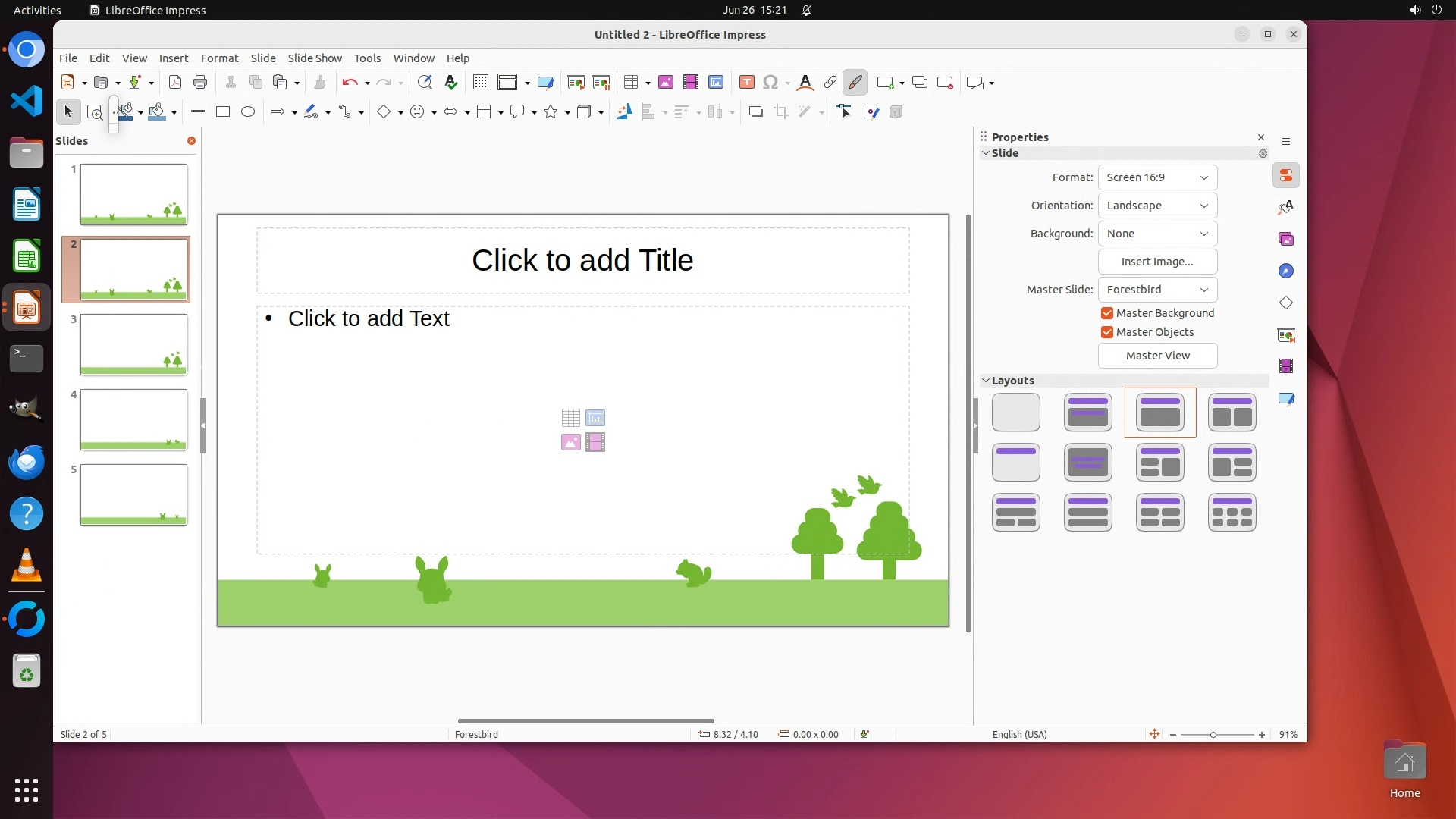Open the Format dropdown showing Screen 16:9
This screenshot has width=1456, height=819.
pos(1157,177)
